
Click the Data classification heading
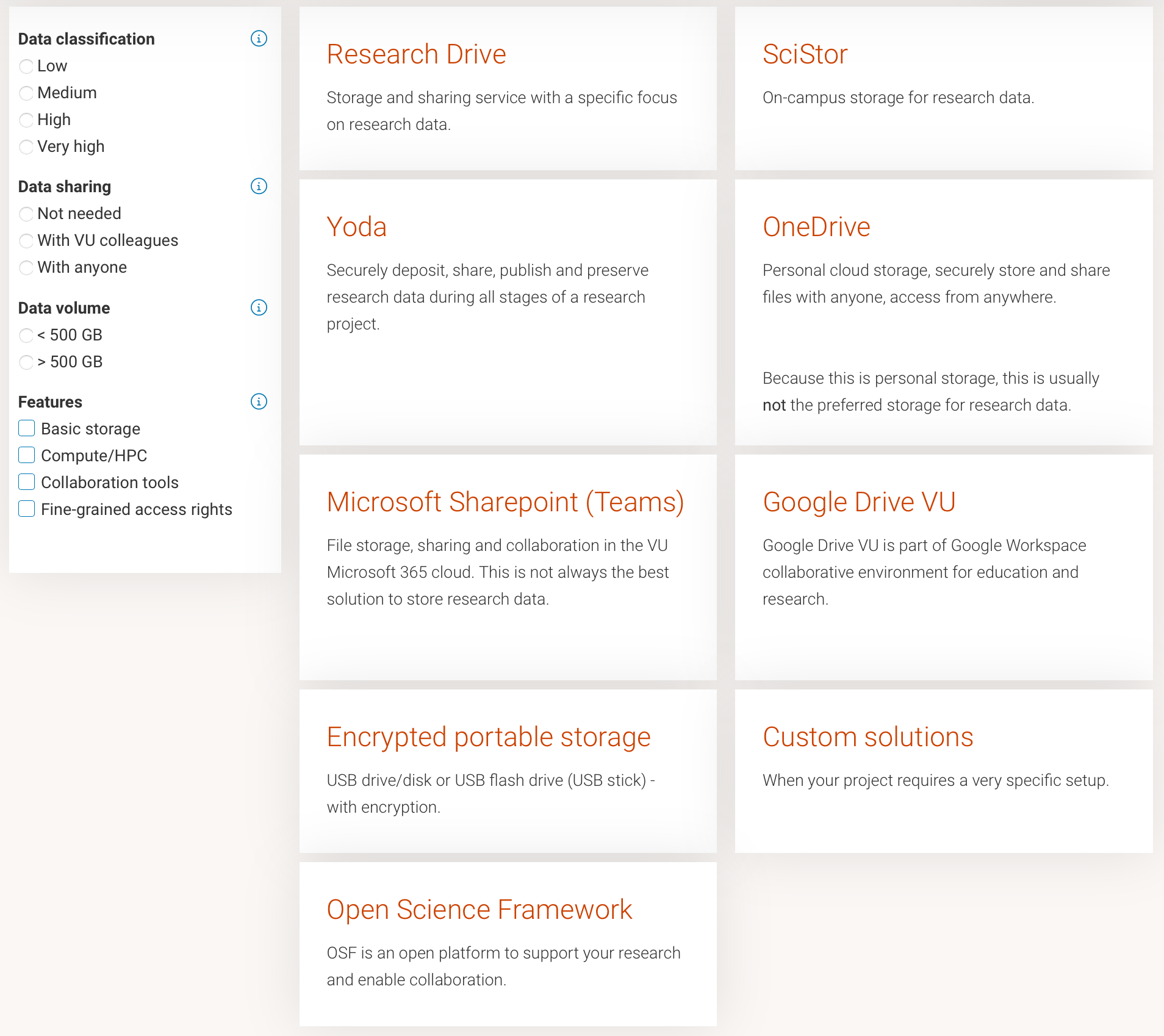tap(87, 39)
